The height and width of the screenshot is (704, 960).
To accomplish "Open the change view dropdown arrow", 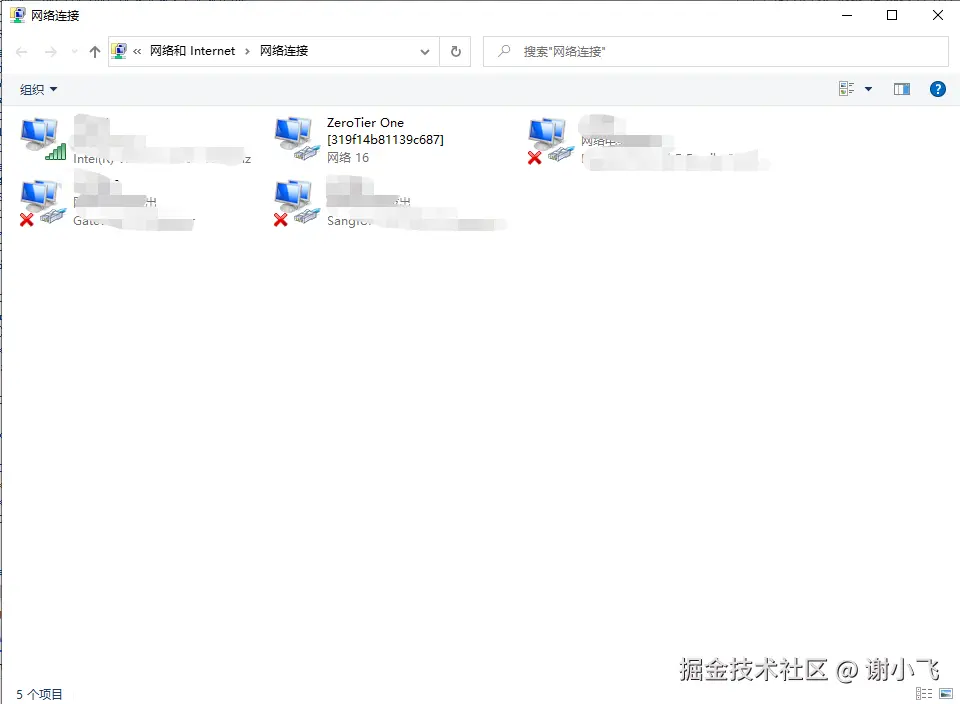I will 866,89.
